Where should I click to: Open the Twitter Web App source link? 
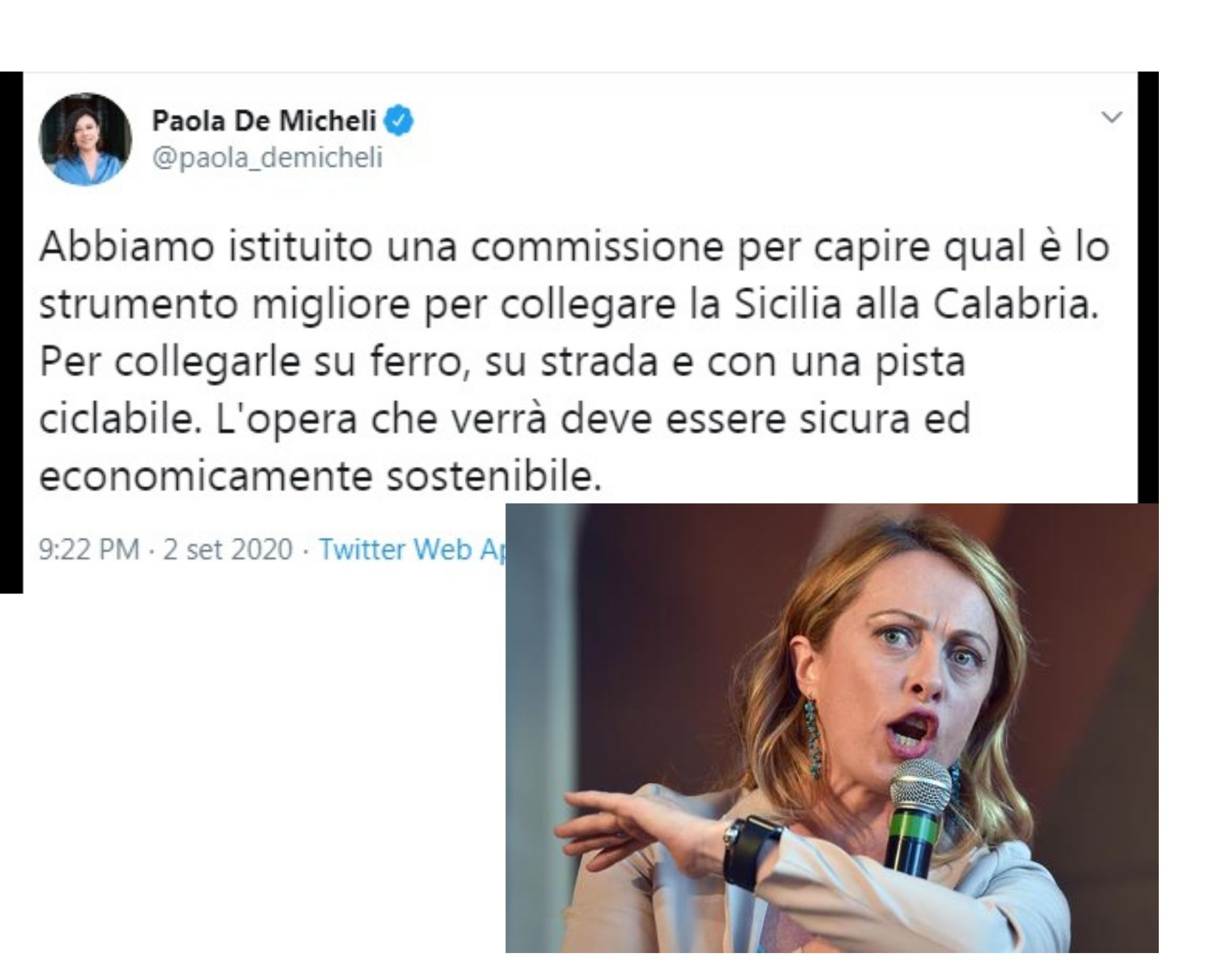pos(412,549)
